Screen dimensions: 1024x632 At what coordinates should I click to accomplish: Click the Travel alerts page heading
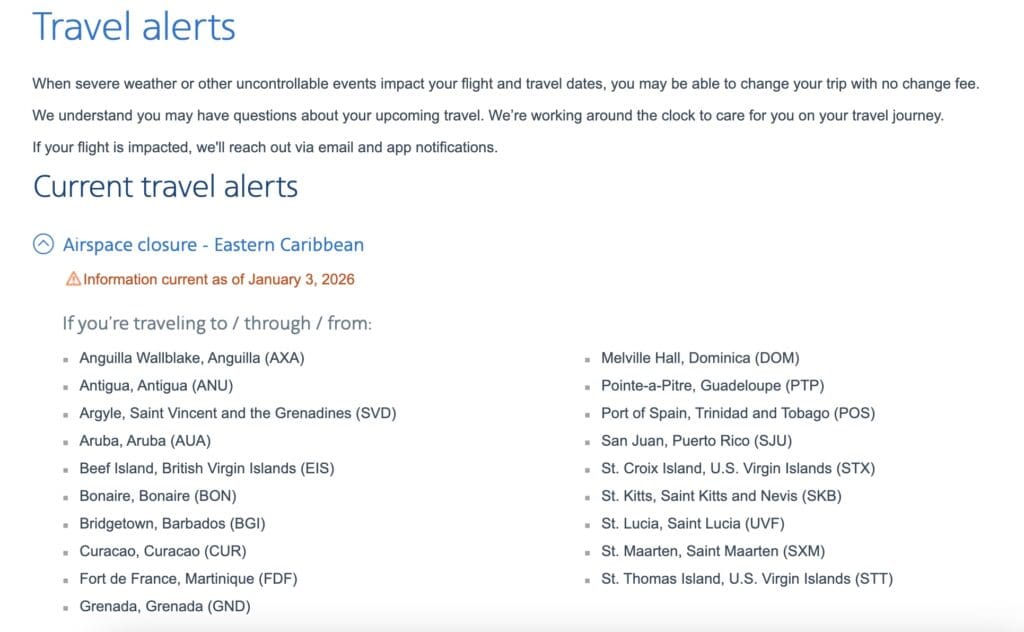point(134,26)
